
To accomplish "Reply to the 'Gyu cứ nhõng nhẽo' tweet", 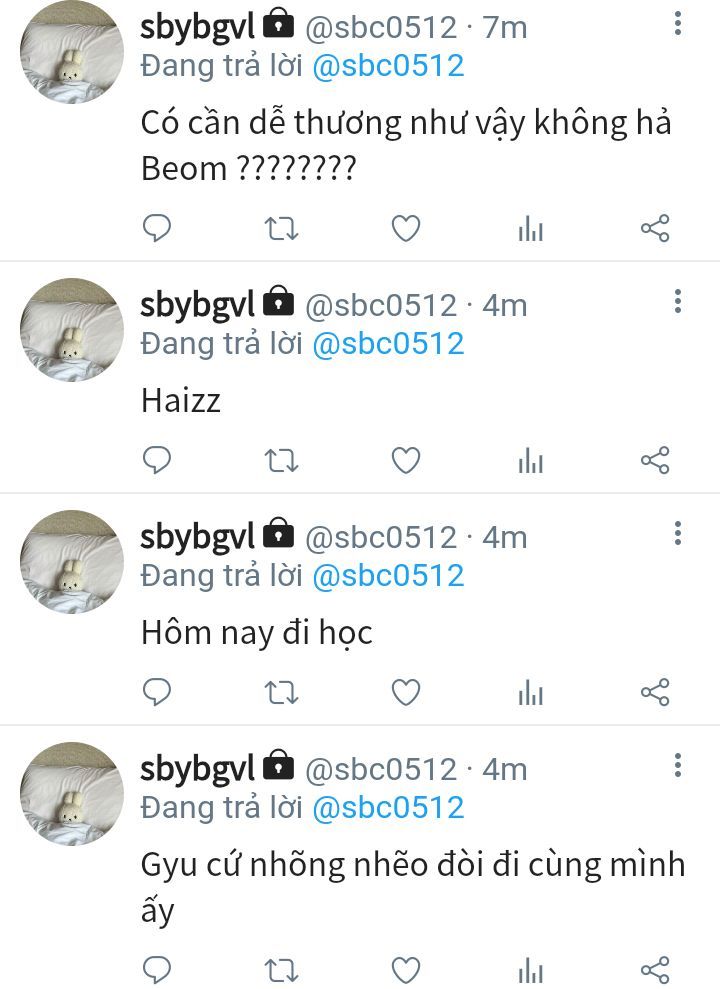I will pyautogui.click(x=157, y=968).
